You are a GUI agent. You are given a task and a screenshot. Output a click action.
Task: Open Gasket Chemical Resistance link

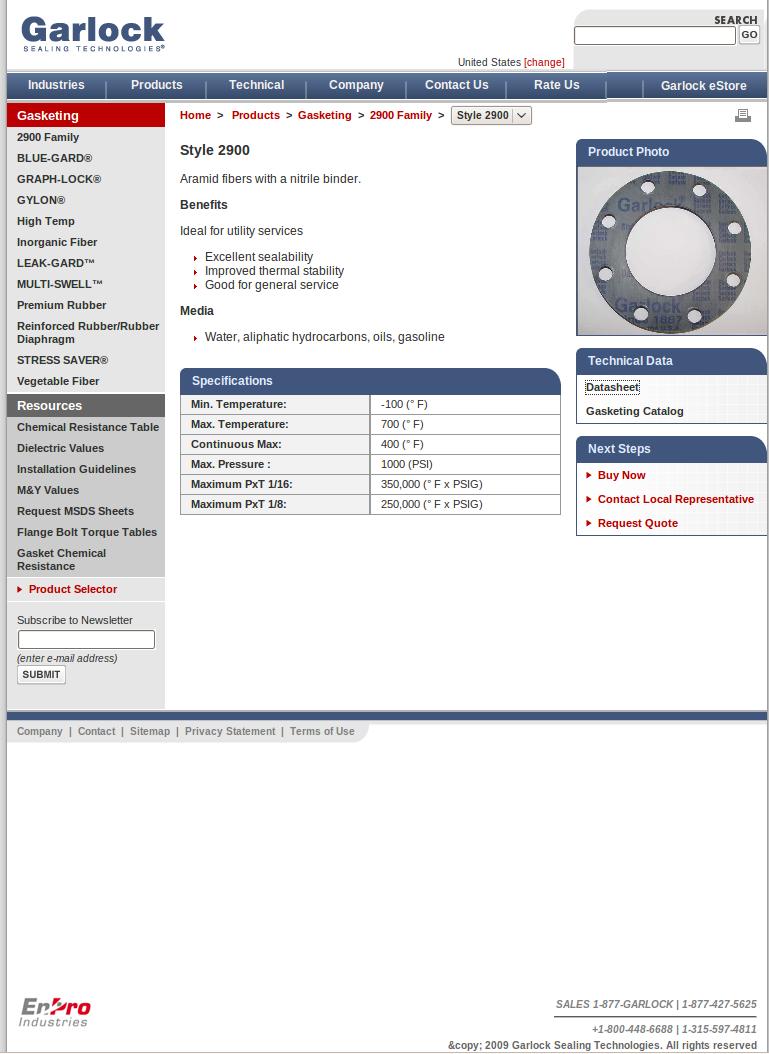coord(61,559)
